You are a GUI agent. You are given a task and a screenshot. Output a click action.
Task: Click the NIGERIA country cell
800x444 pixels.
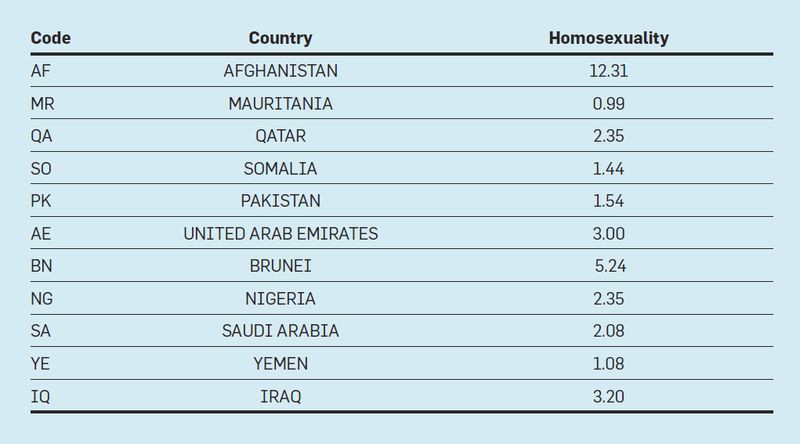(x=280, y=299)
